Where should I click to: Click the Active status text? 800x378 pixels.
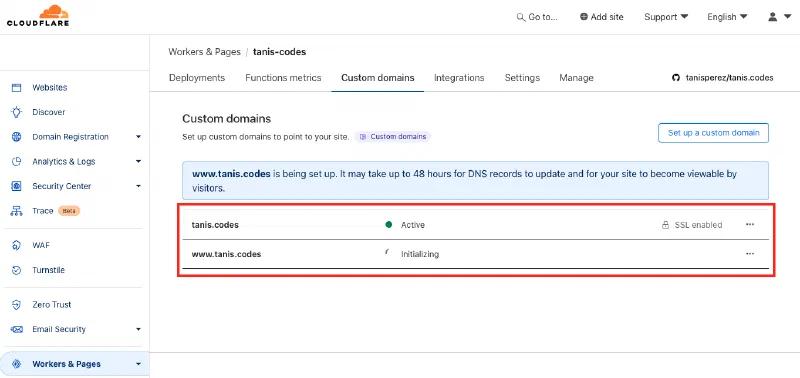[x=413, y=225]
